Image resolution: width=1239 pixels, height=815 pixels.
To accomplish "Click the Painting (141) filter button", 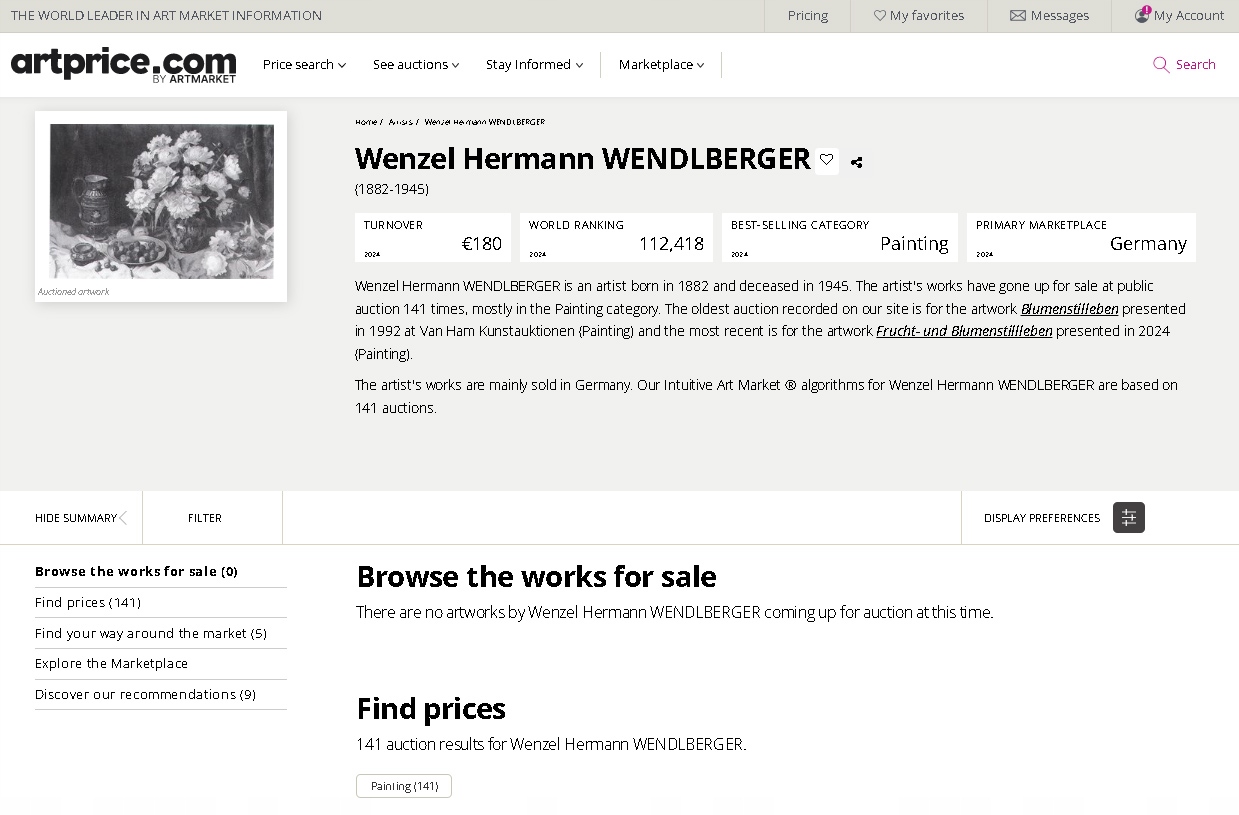I will tap(404, 786).
